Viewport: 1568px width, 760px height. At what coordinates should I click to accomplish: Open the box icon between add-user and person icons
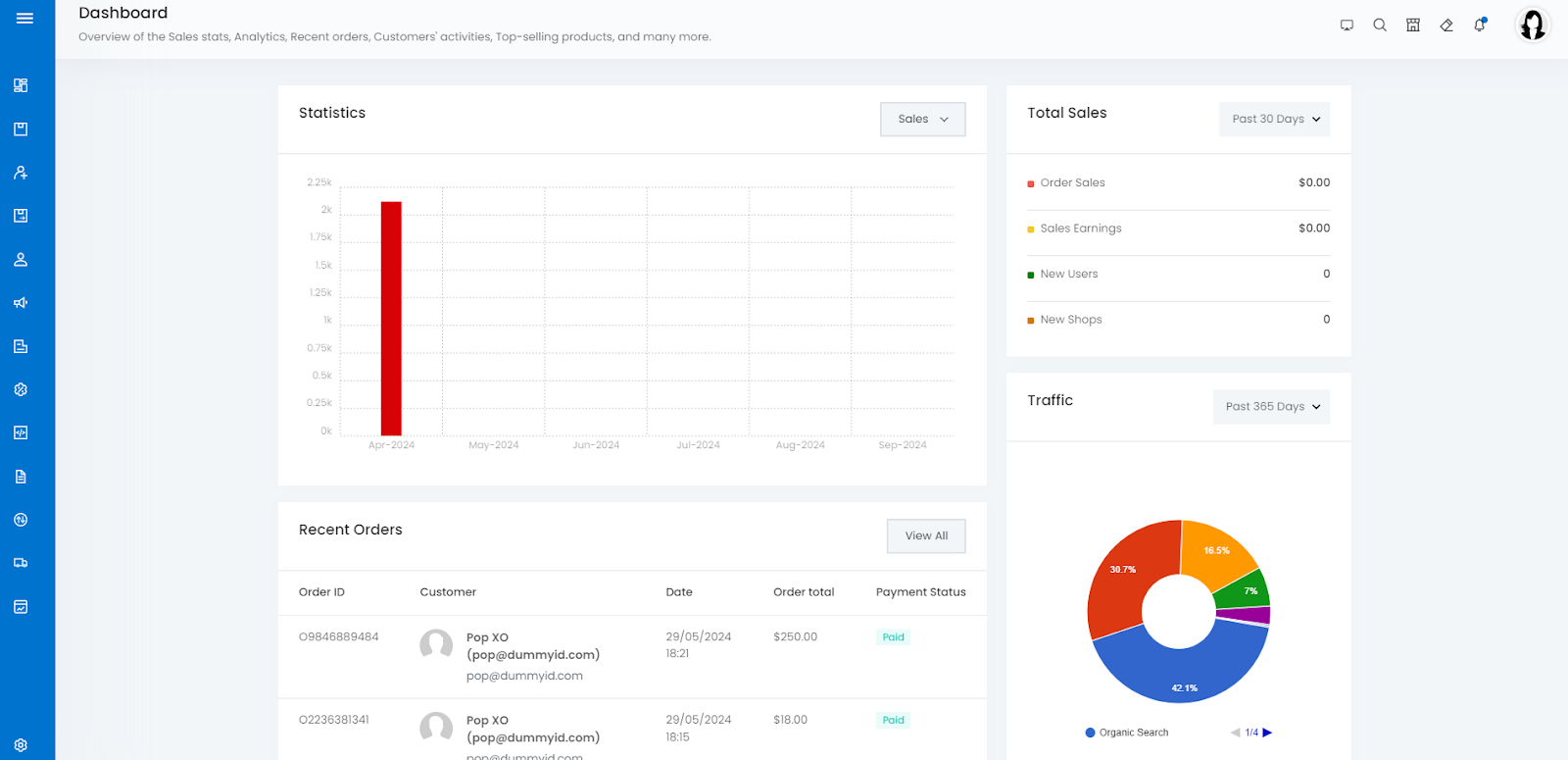[21, 216]
